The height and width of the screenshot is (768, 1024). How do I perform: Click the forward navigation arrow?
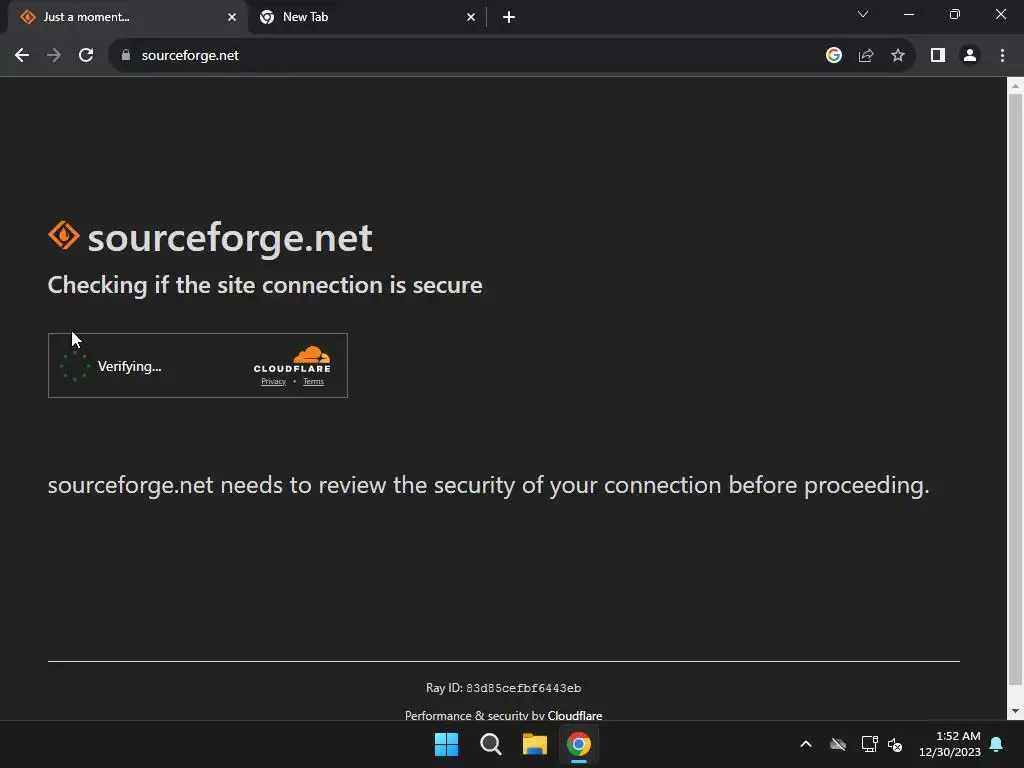click(x=54, y=56)
